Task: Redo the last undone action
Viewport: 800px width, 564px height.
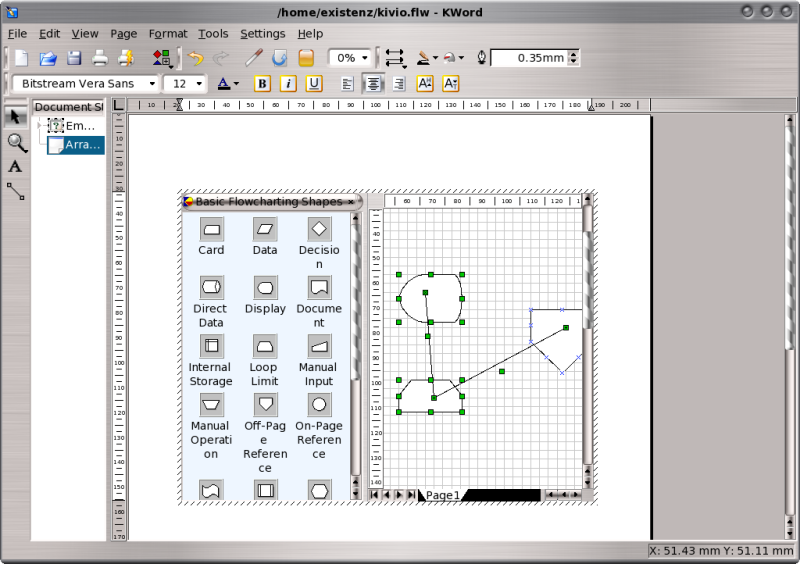Action: pyautogui.click(x=220, y=58)
